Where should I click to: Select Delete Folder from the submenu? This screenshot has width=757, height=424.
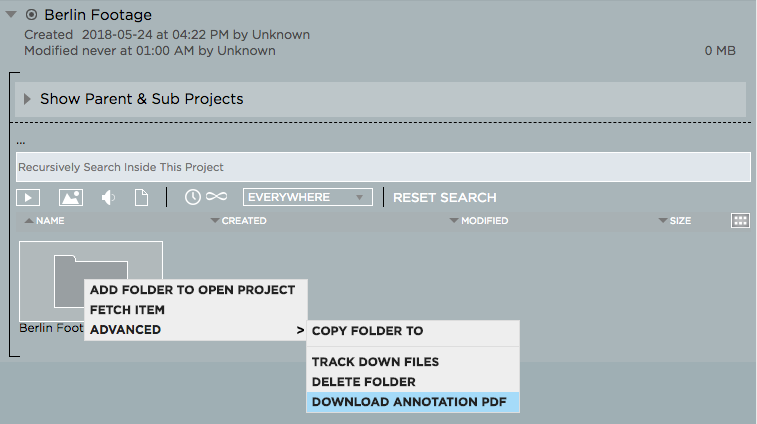click(x=364, y=382)
